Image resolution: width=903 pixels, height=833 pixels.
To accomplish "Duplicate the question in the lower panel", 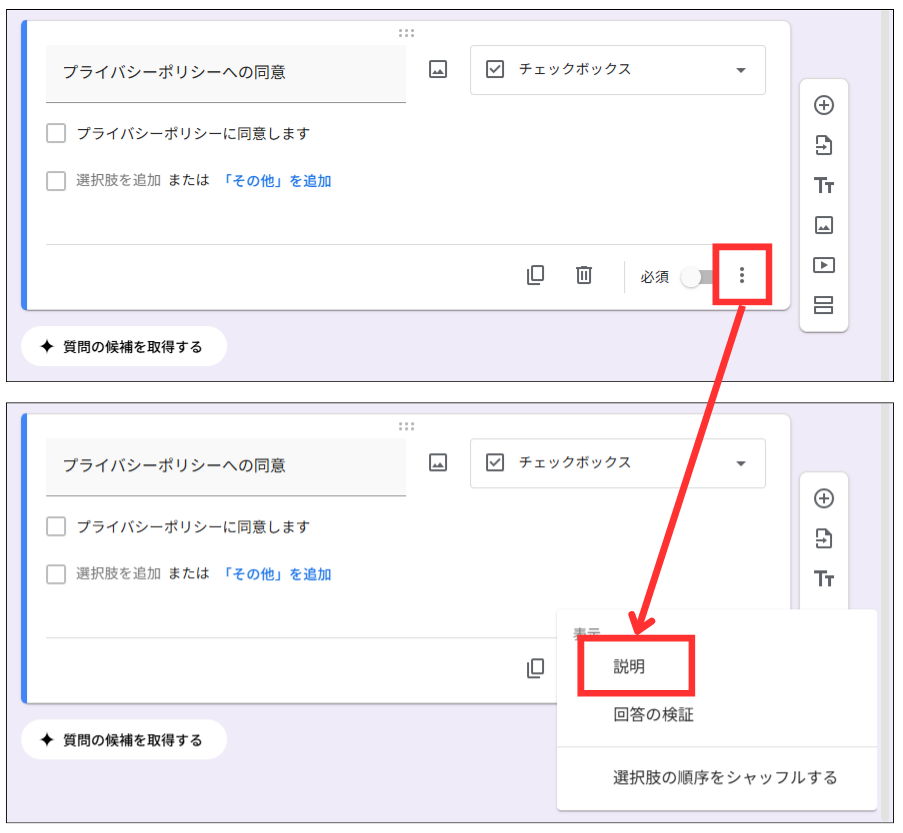I will point(536,668).
